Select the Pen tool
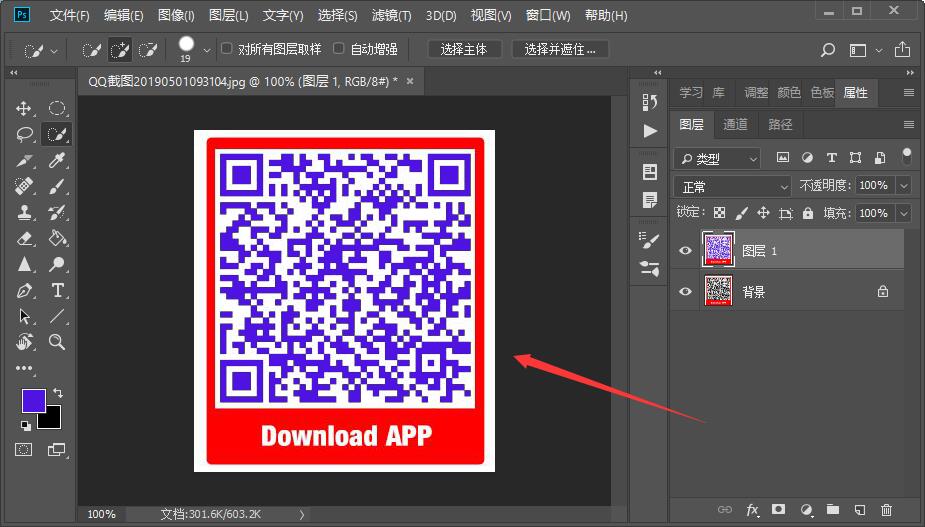925x527 pixels. pos(24,290)
